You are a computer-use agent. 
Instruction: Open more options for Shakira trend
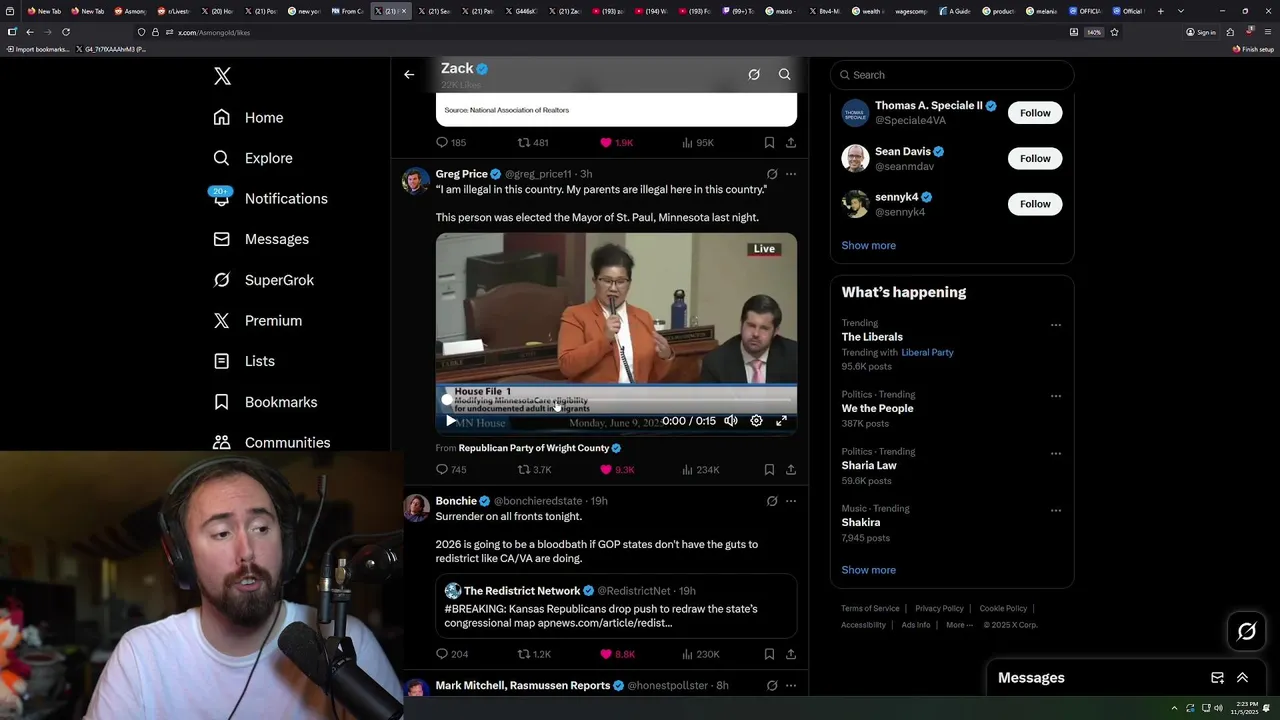1056,510
